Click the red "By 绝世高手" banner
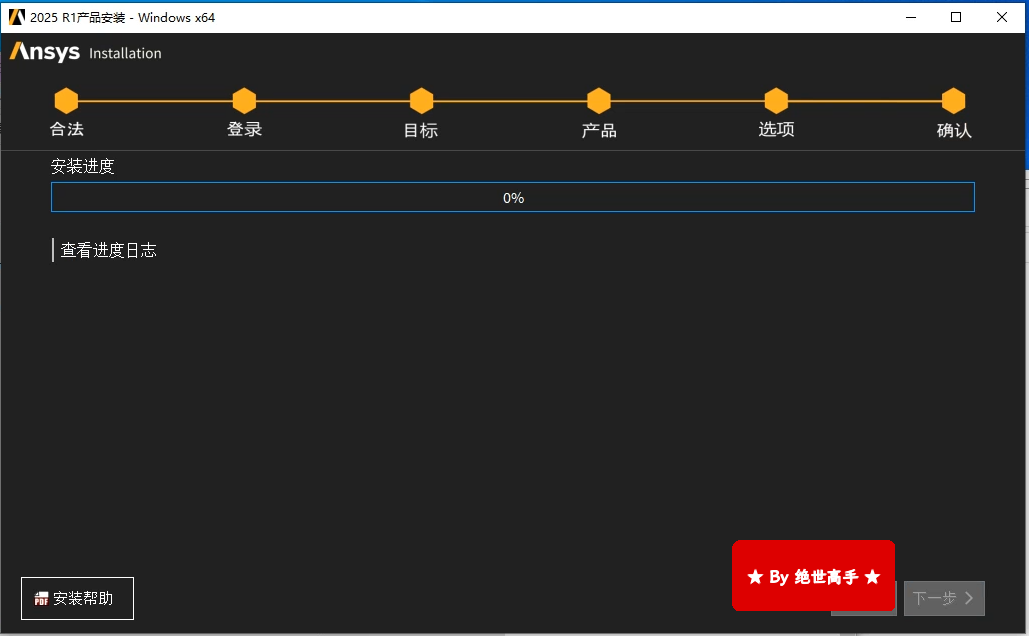 813,576
